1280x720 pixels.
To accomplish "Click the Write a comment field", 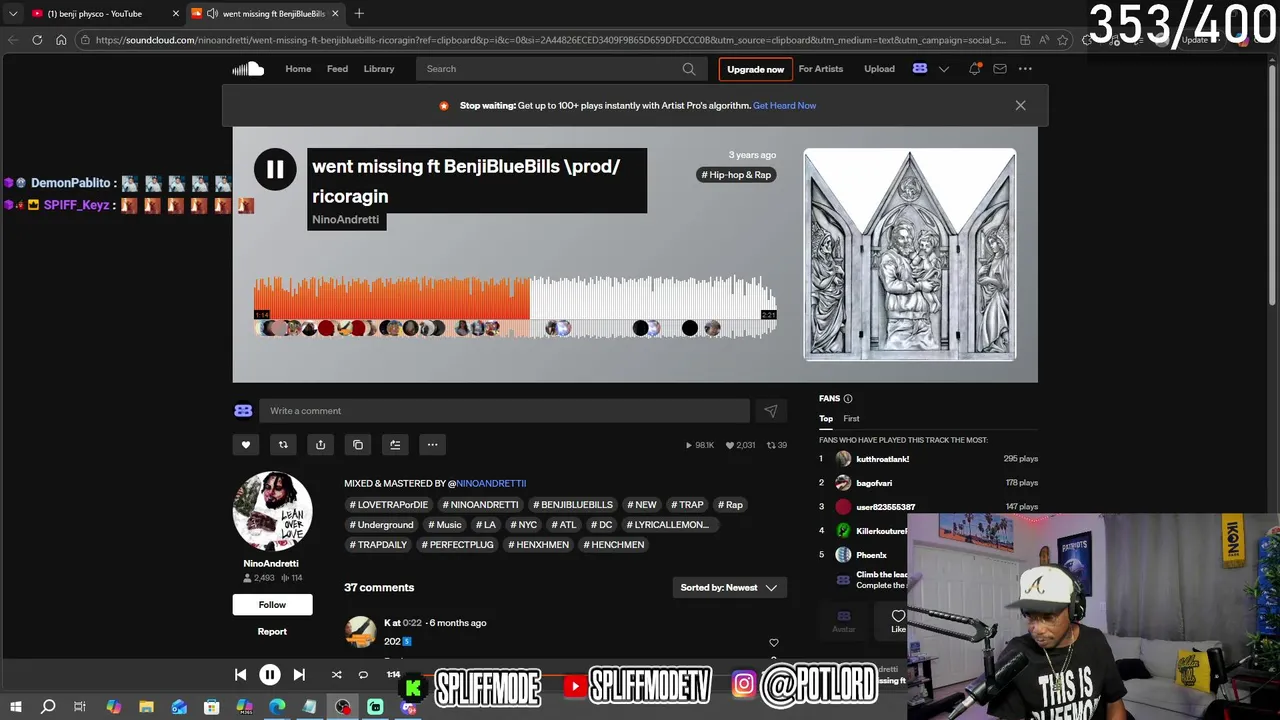I will 504,411.
